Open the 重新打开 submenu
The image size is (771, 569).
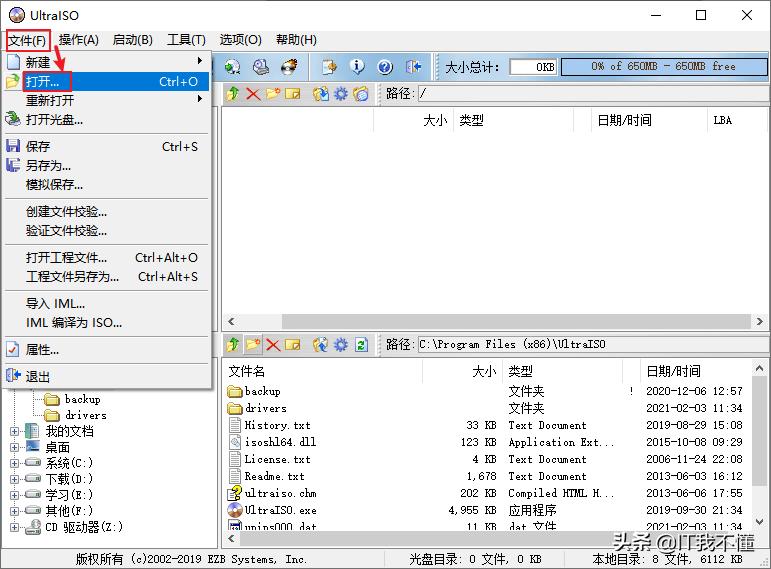coord(107,100)
